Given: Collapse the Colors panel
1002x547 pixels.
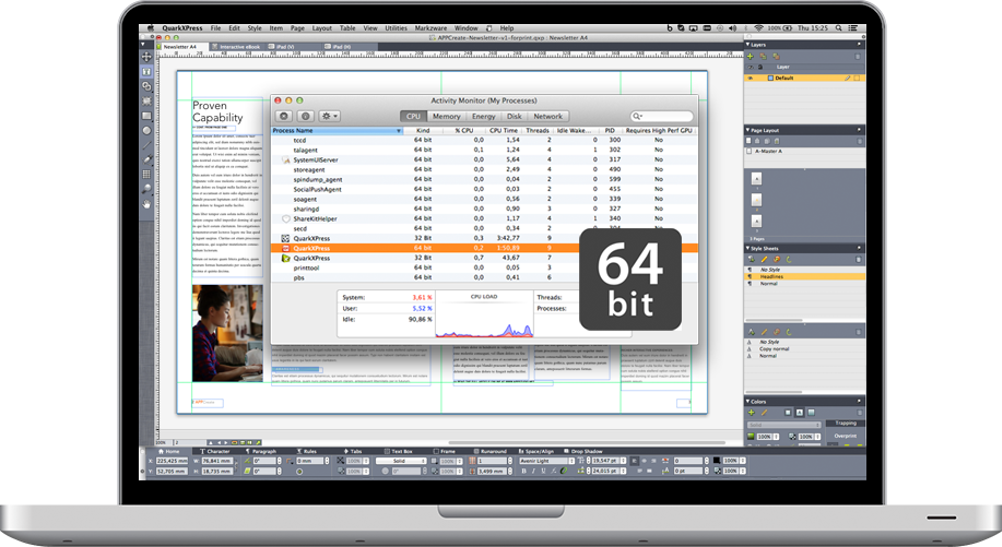Looking at the screenshot, I should point(748,401).
